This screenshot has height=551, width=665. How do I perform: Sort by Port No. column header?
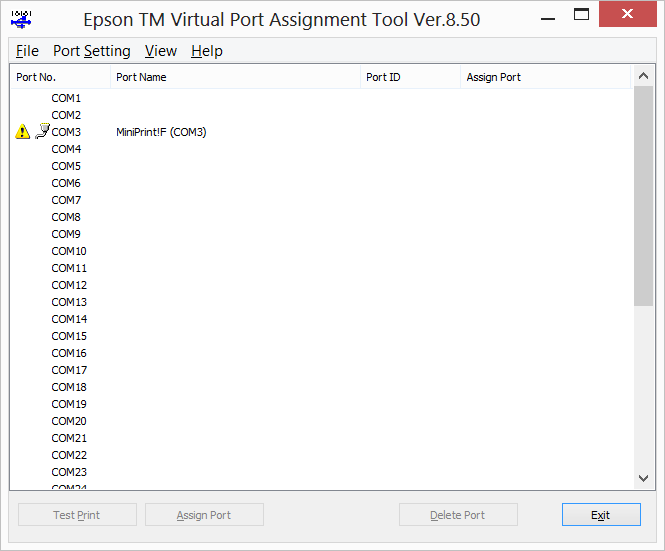(60, 77)
